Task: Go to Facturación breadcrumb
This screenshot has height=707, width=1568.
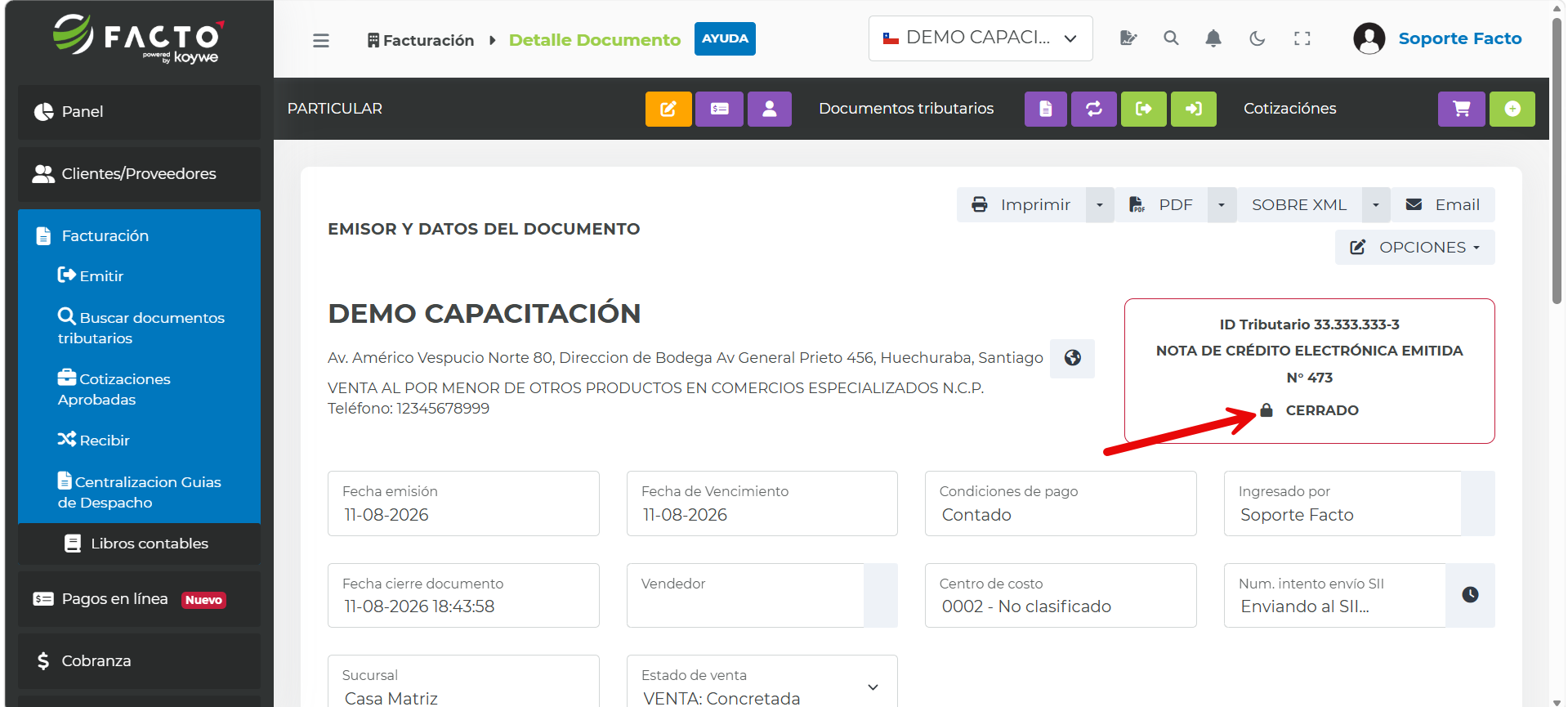Action: (x=421, y=40)
